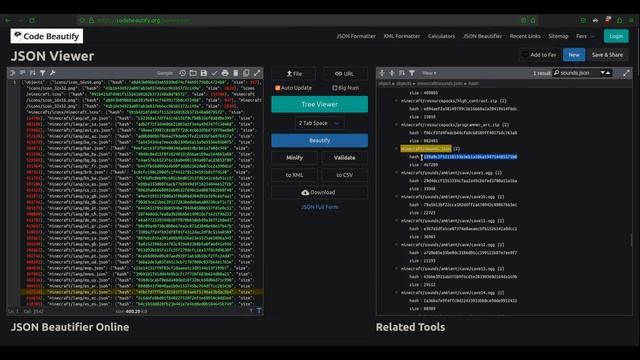Click the Save & Share button

tap(607, 55)
